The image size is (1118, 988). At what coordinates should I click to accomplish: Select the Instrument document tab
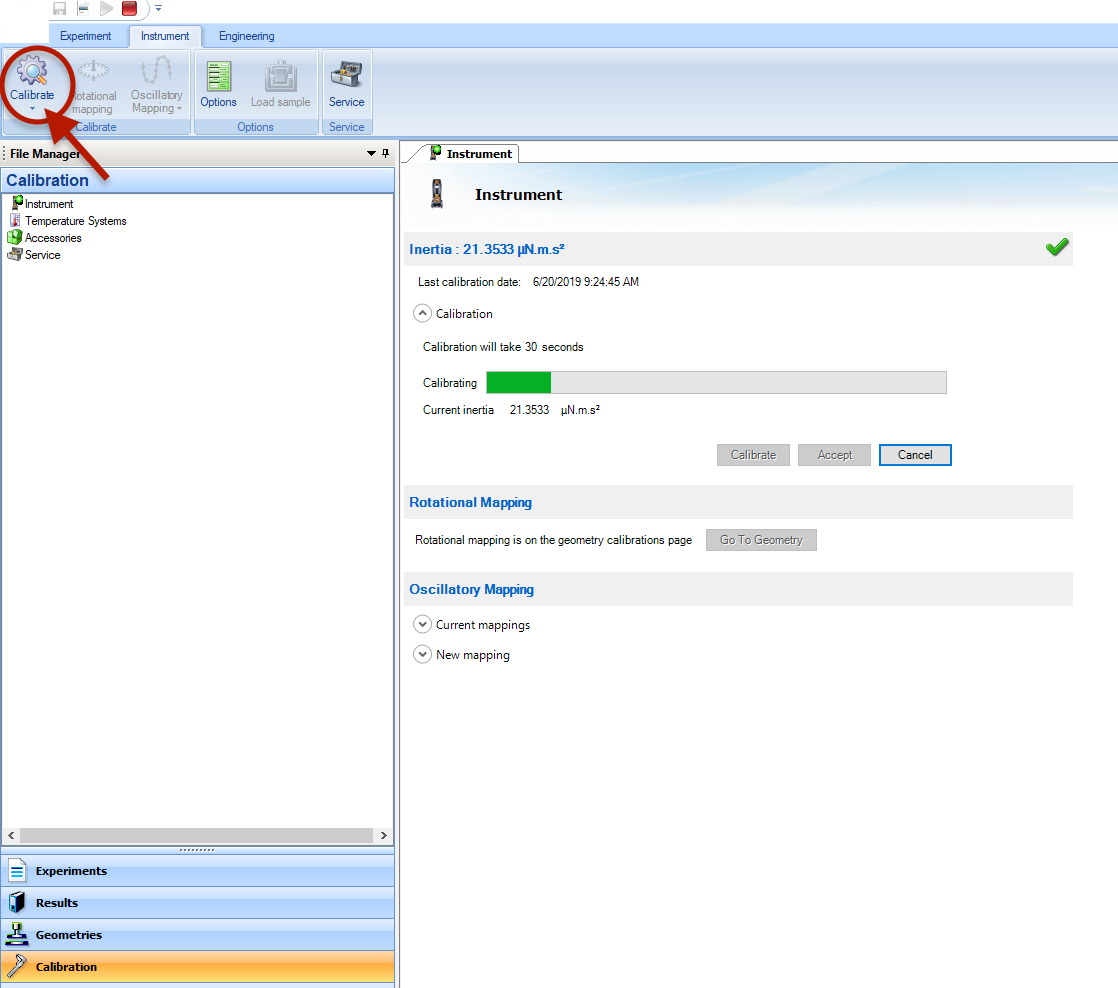tap(472, 153)
